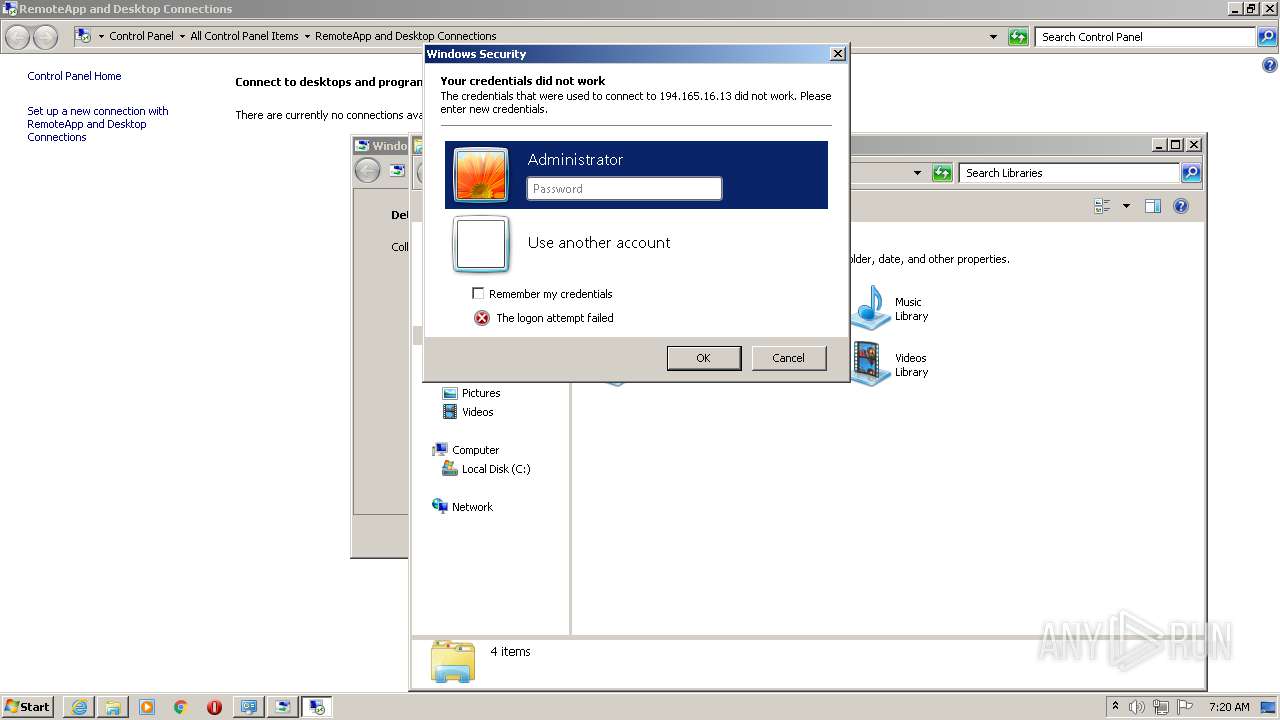This screenshot has width=1280, height=720.
Task: Click the All Control Panel Items breadcrumb
Action: coord(244,36)
